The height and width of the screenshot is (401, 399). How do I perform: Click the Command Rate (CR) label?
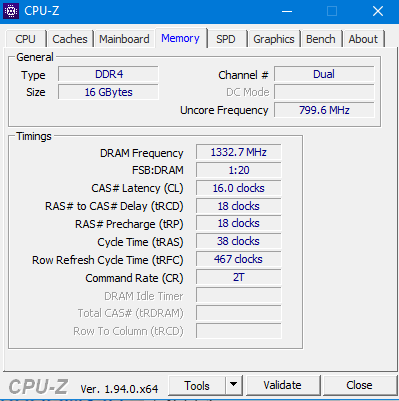pos(134,278)
